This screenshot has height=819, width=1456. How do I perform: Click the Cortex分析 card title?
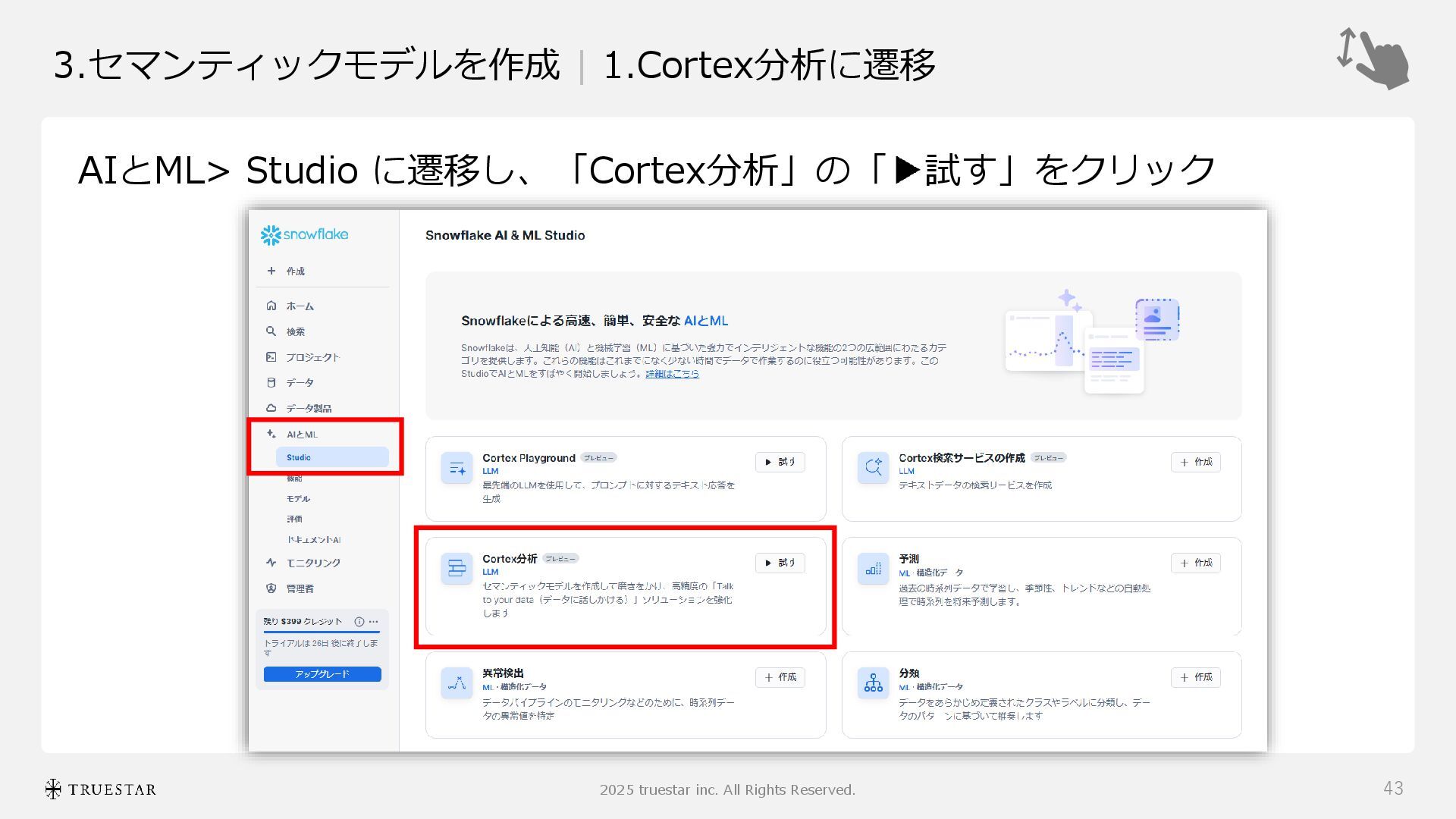(510, 559)
